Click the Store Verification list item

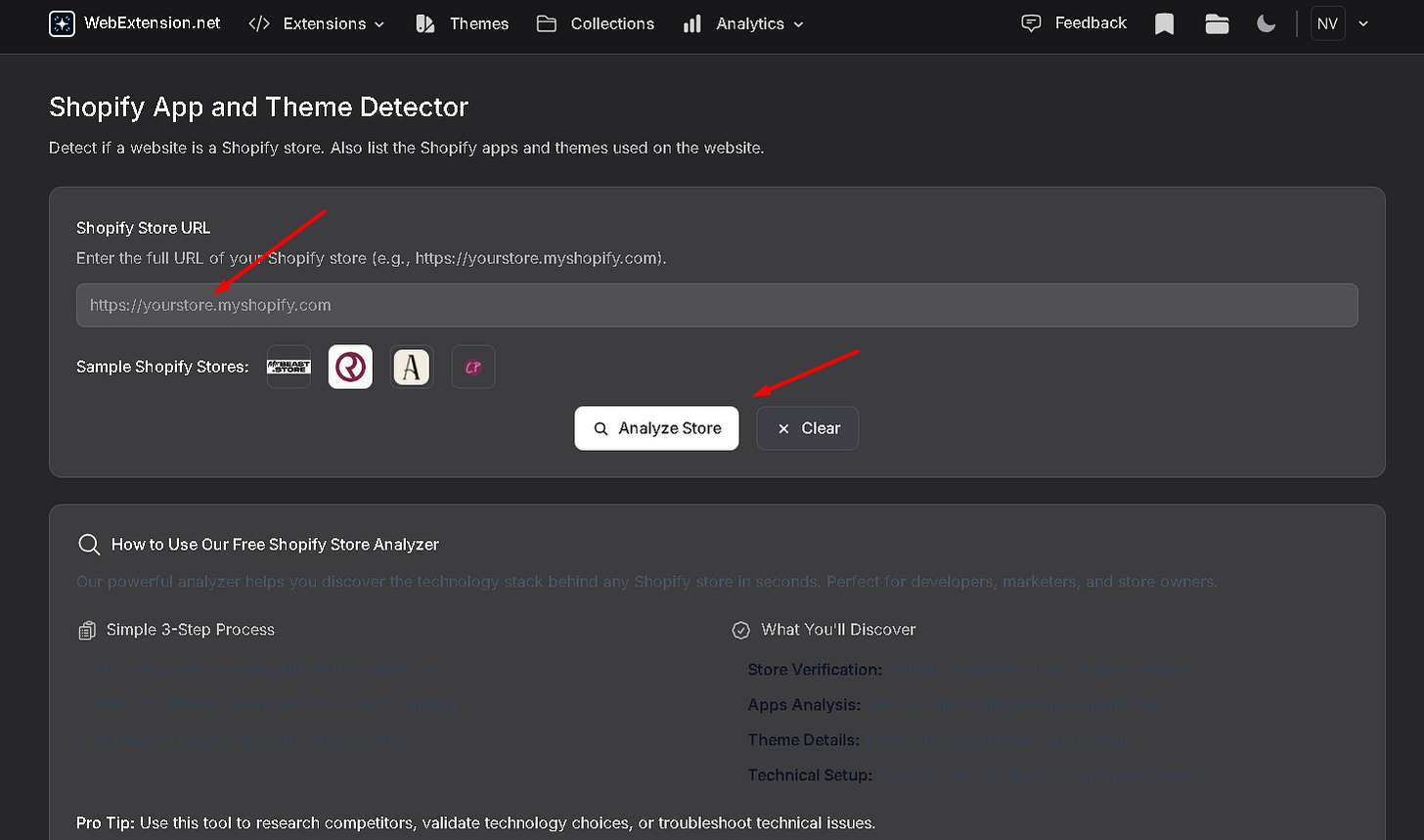tap(968, 670)
